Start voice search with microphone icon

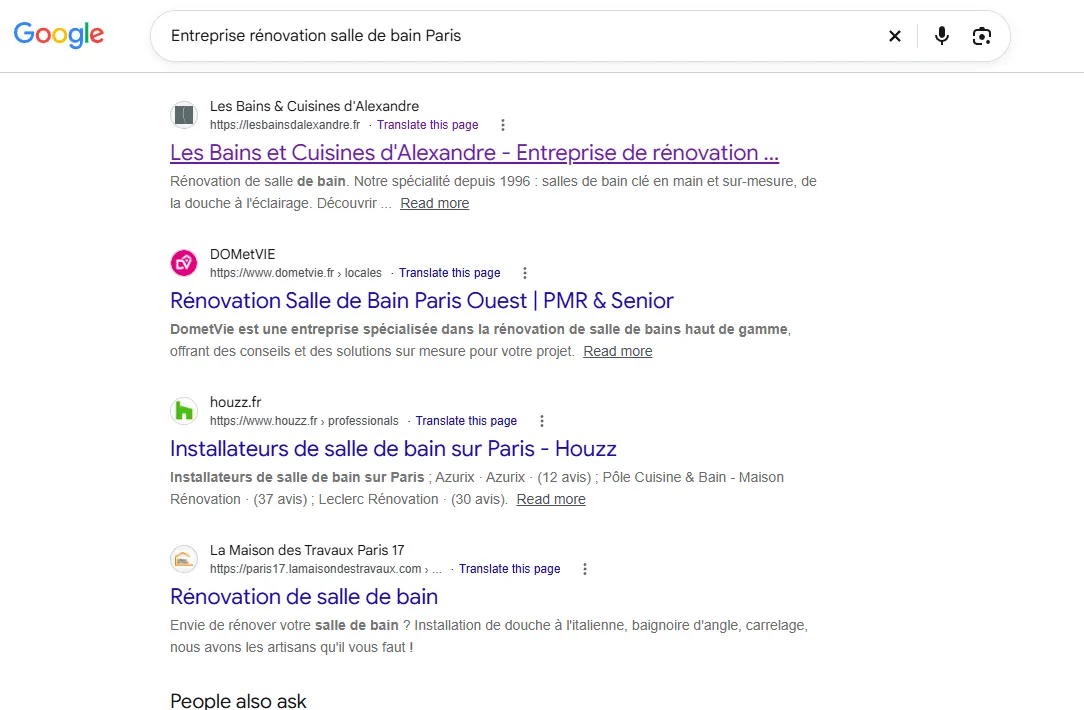(x=942, y=36)
